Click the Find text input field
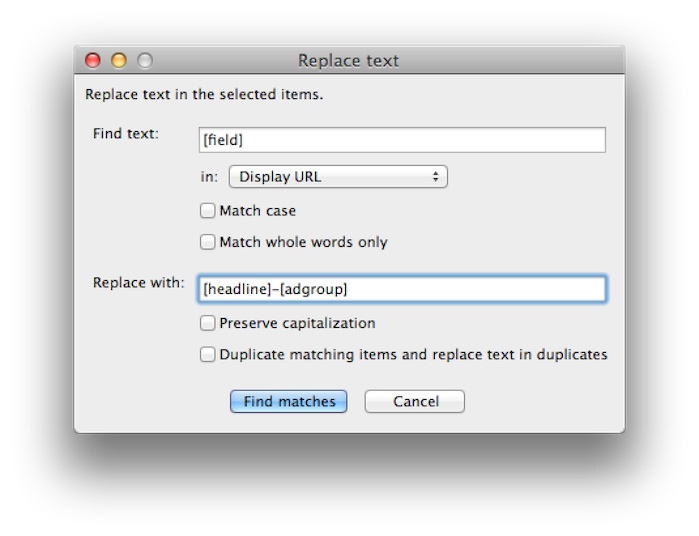This screenshot has width=699, height=536. click(402, 140)
